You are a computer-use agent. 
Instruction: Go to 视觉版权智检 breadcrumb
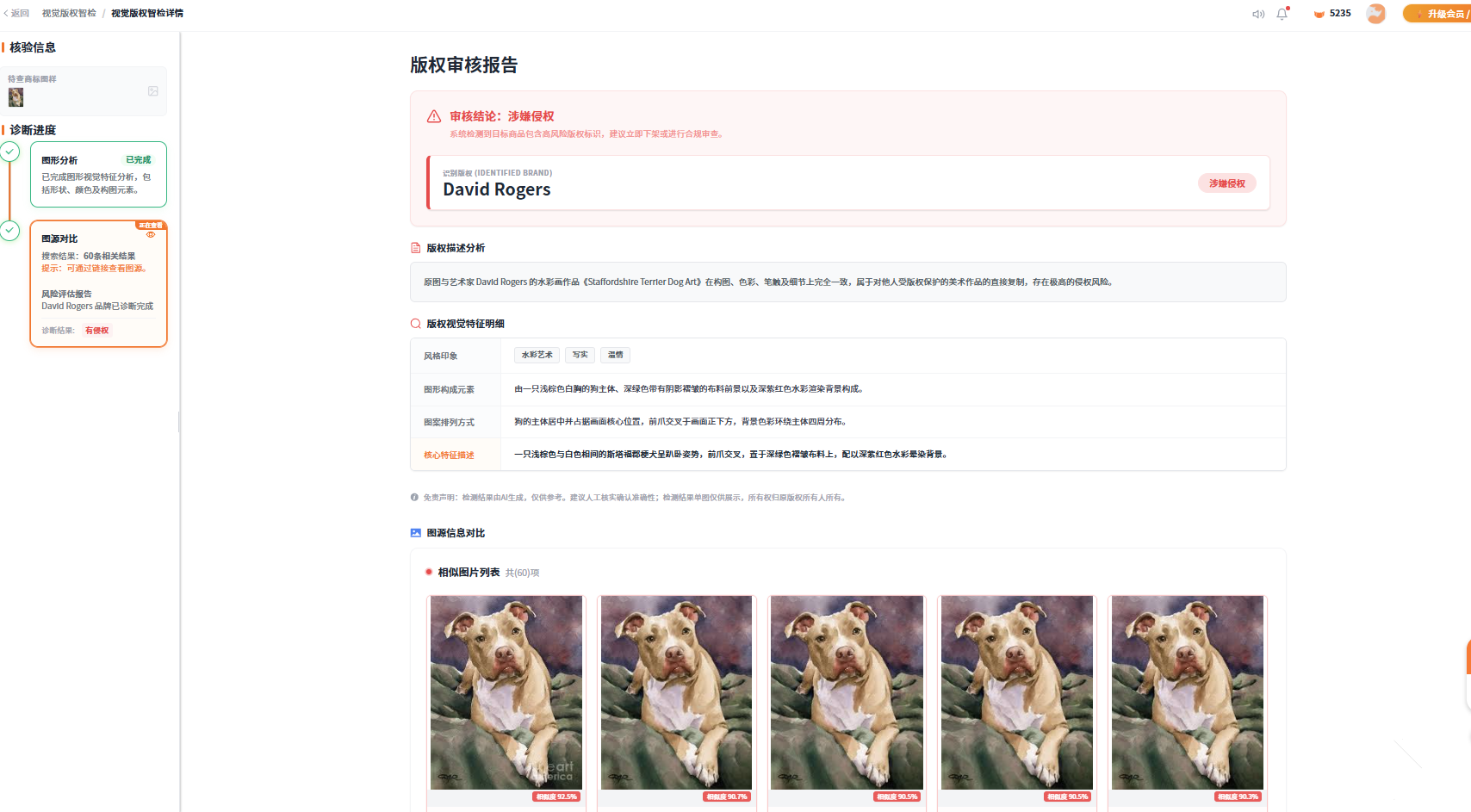(x=69, y=14)
